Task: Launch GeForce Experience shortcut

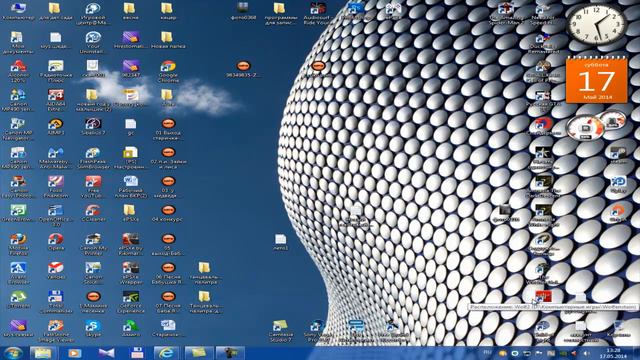Action: (x=131, y=302)
